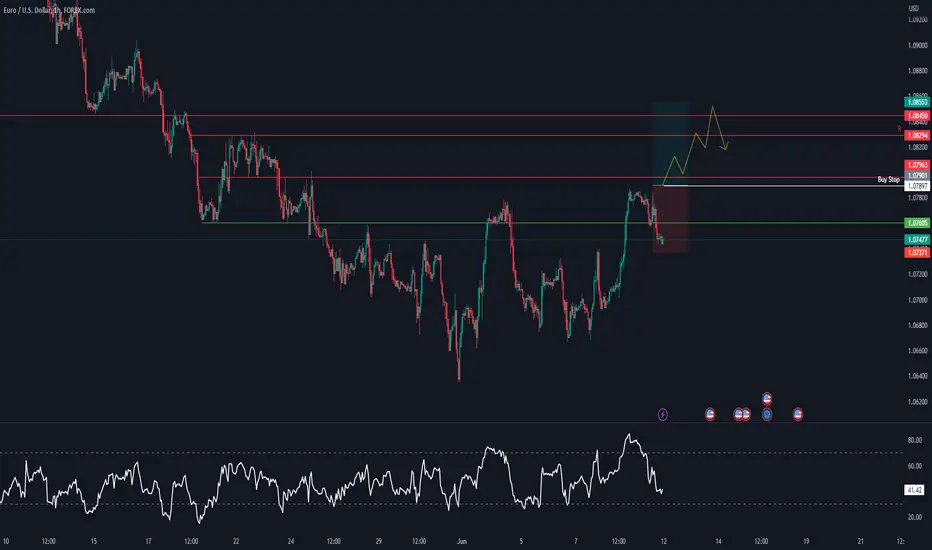The image size is (932, 550).
Task: Open the USD currency selector on price scale
Action: (914, 8)
